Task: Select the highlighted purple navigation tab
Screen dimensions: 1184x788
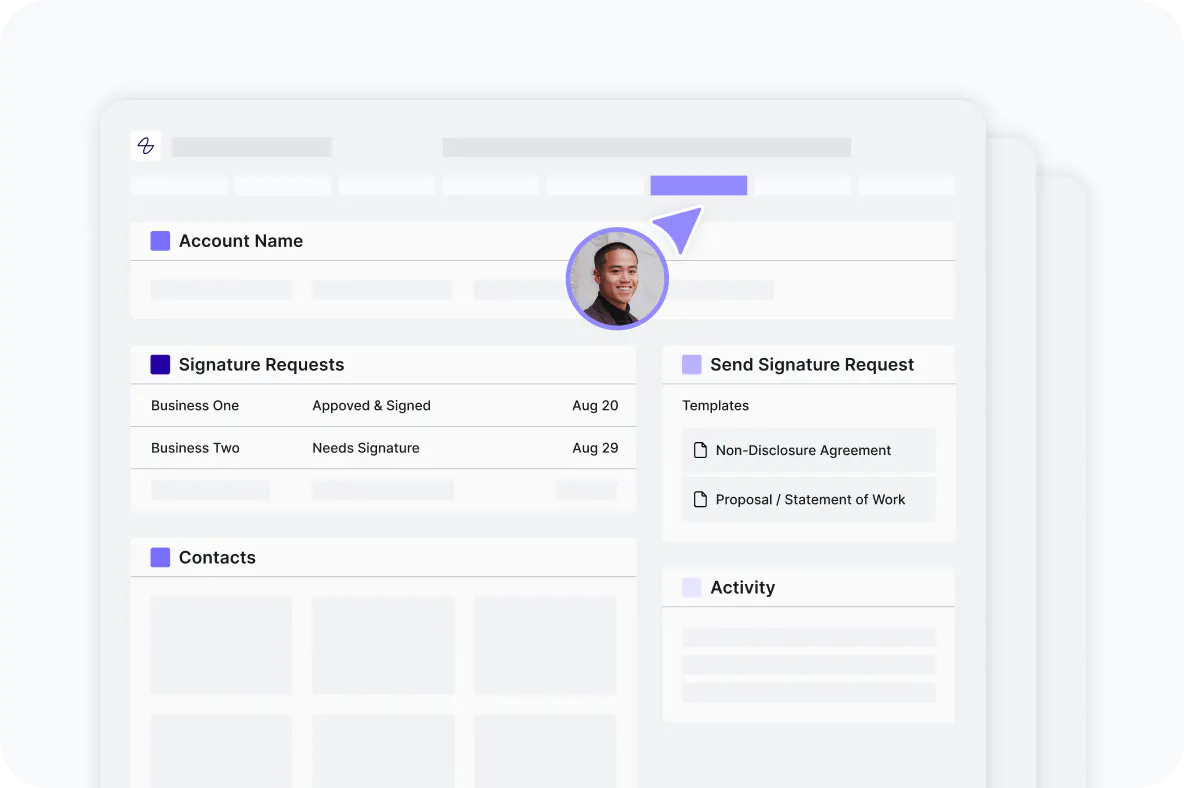Action: pos(698,186)
